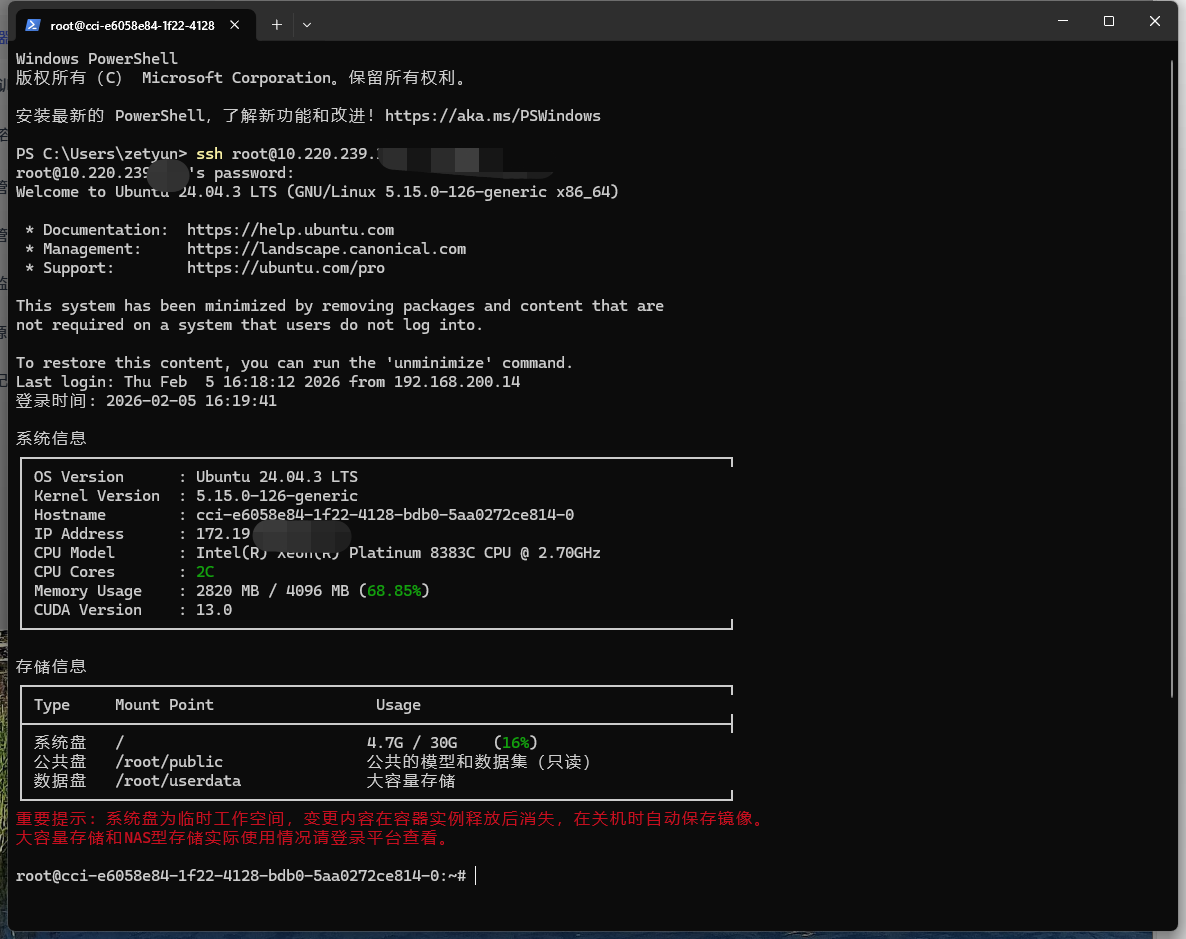This screenshot has height=939, width=1186.
Task: Select the root@cci-e6058e84 terminal tab
Action: point(135,25)
